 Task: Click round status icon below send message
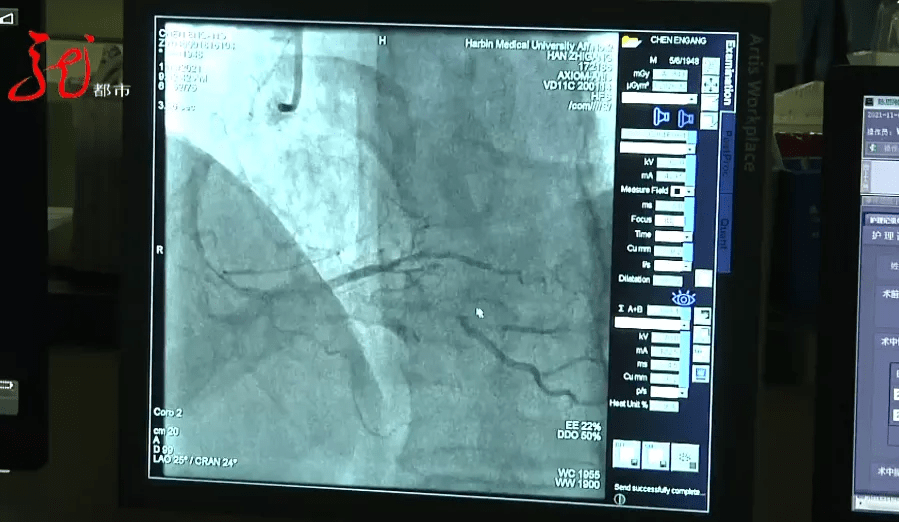619,500
